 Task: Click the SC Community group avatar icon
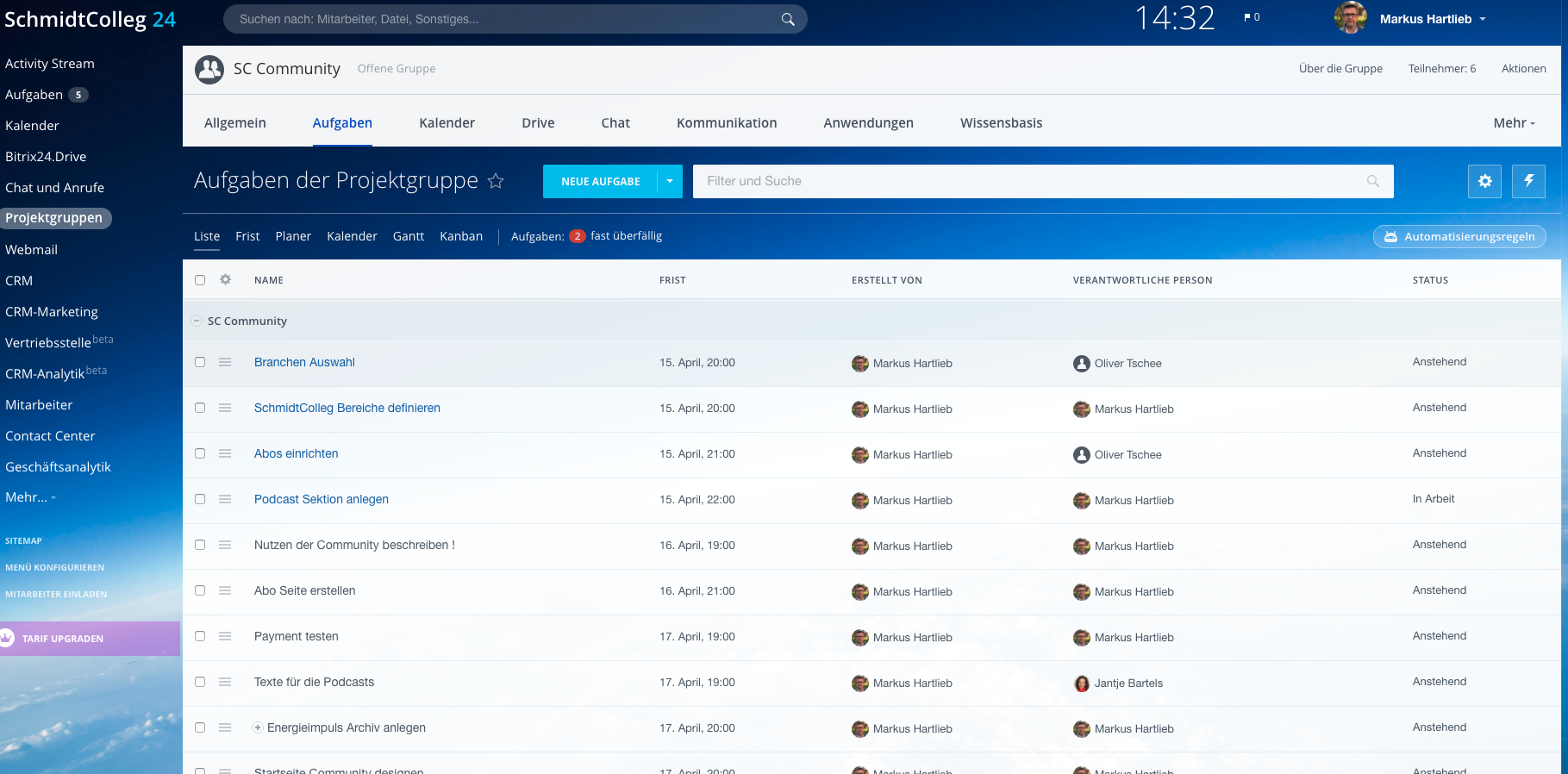coord(209,69)
